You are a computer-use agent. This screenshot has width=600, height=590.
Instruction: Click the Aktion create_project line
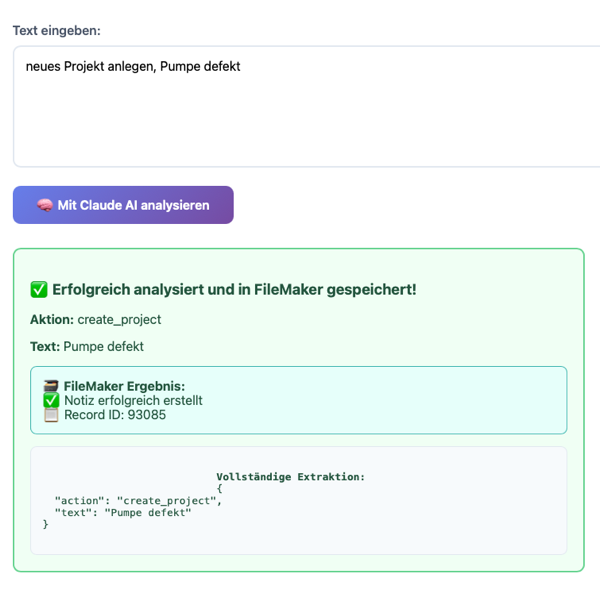pyautogui.click(x=96, y=319)
